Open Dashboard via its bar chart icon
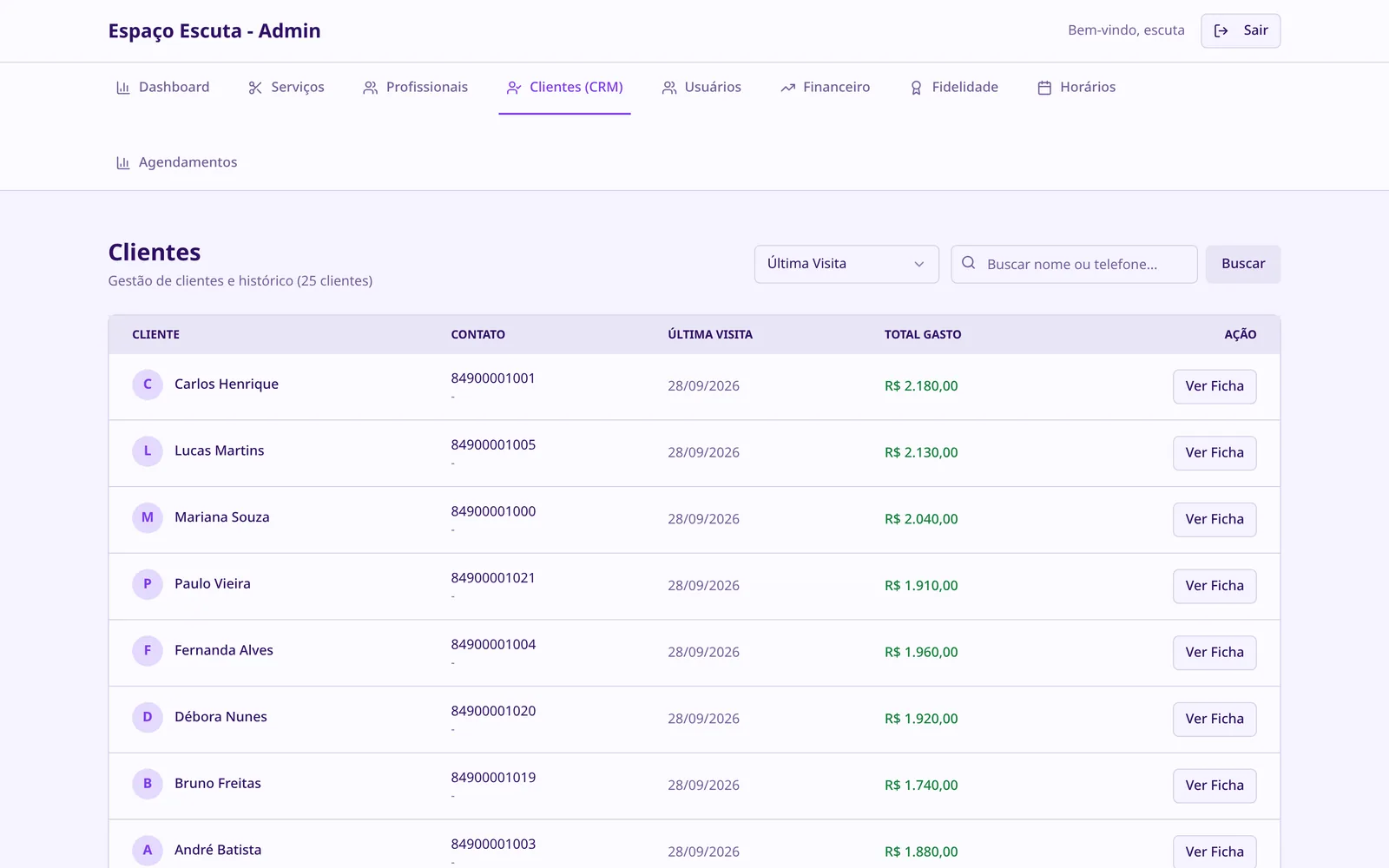The image size is (1389, 868). tap(123, 88)
